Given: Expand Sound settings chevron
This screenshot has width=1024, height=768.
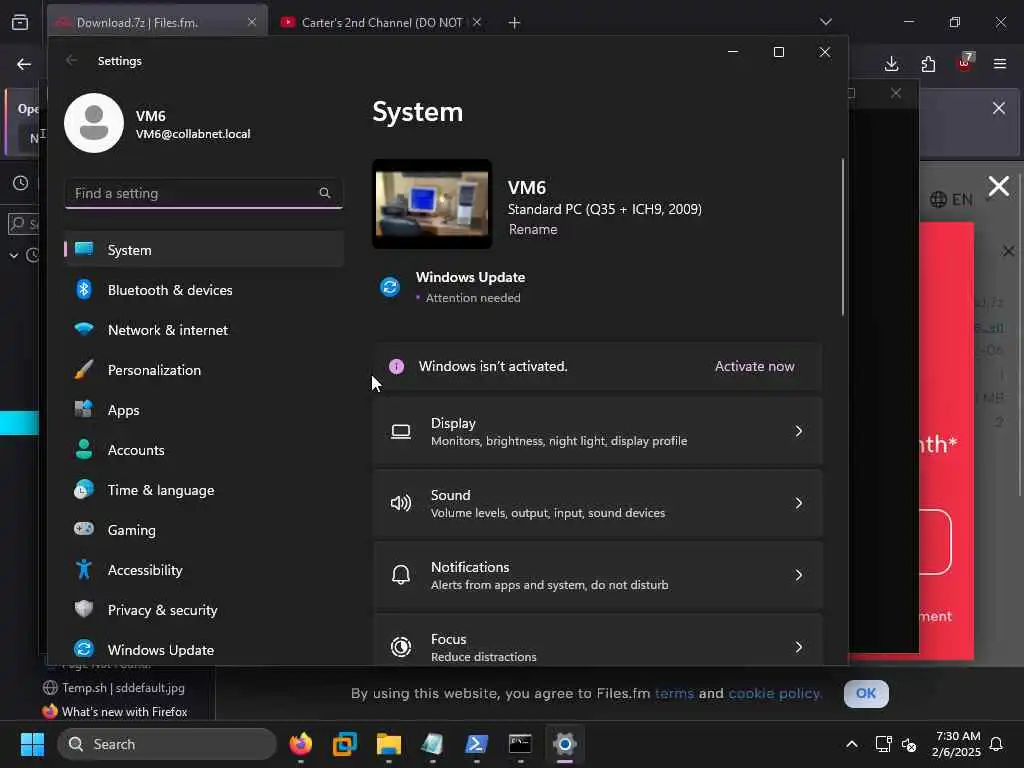Looking at the screenshot, I should 799,503.
